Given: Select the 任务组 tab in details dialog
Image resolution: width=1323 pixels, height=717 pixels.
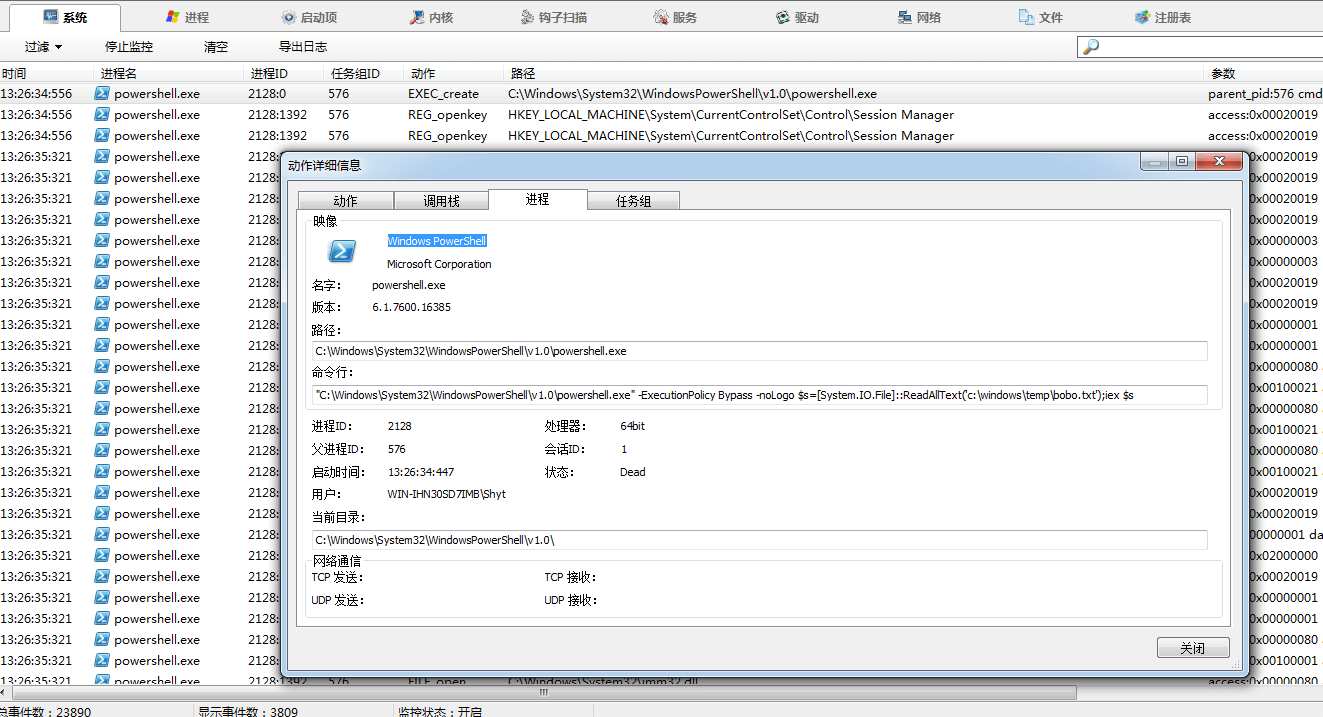Looking at the screenshot, I should click(633, 201).
